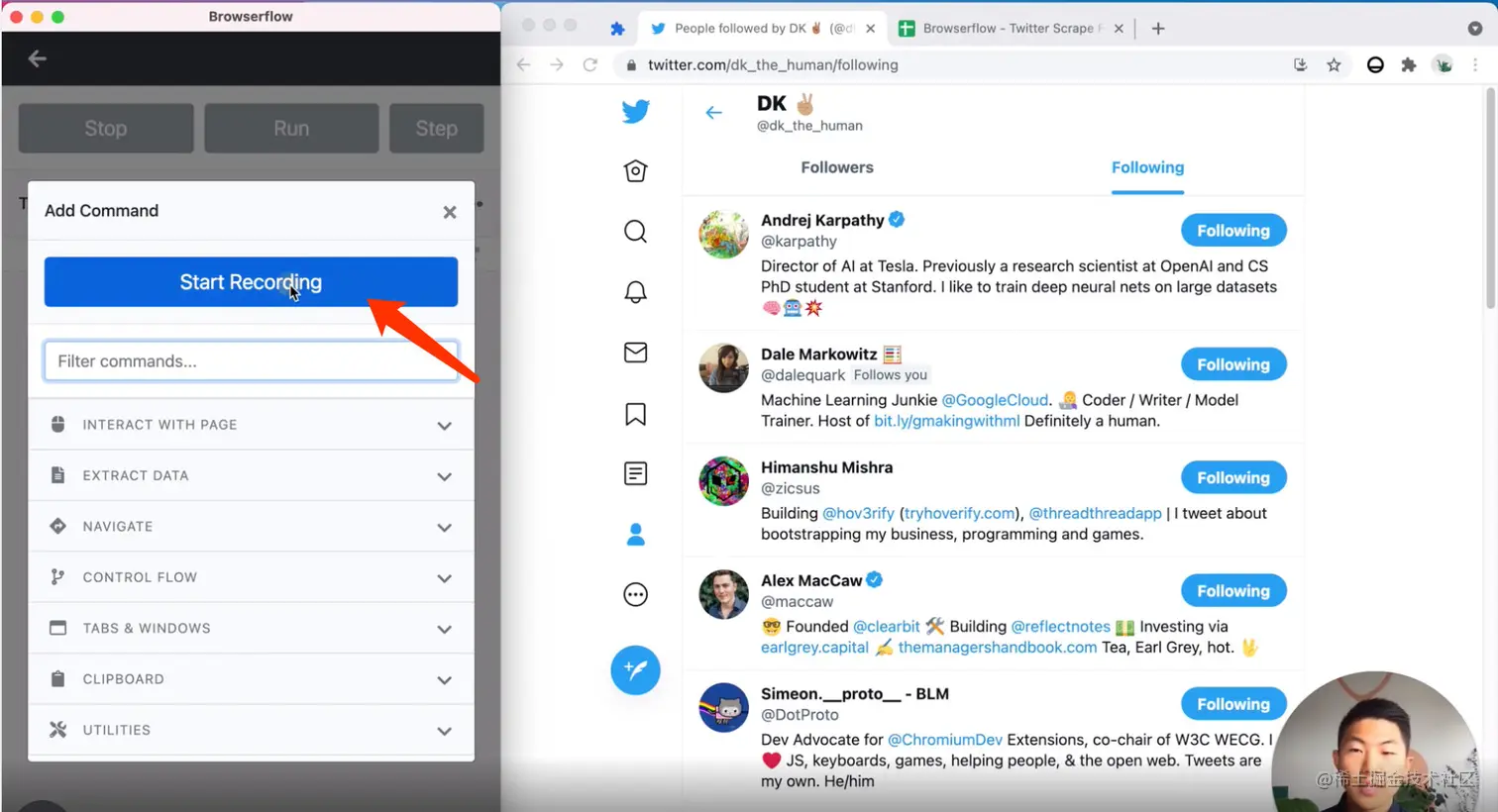Go back from DK's following page

(x=713, y=113)
